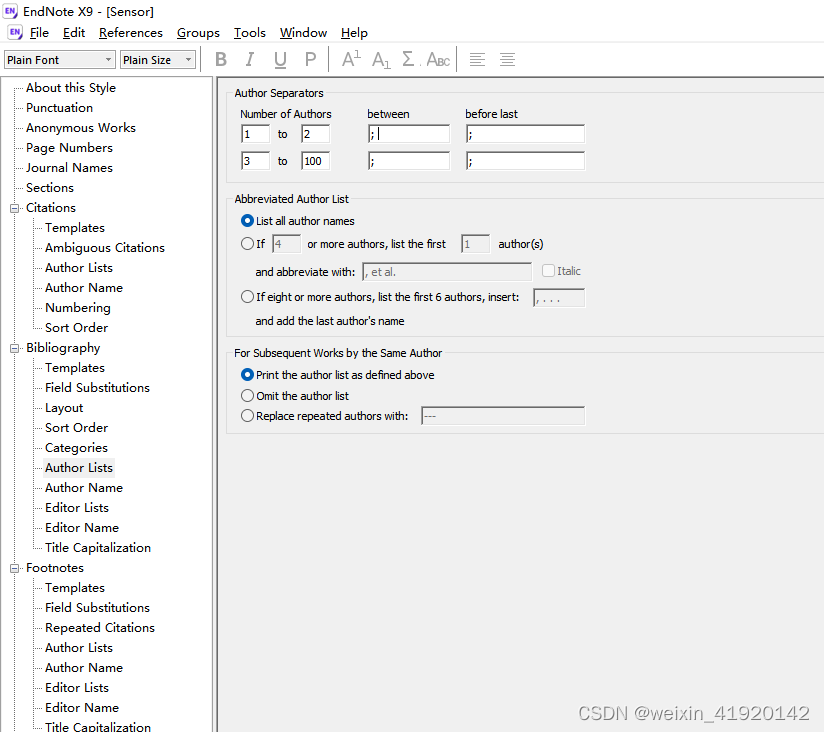Click second-row before last separator field

pyautogui.click(x=526, y=161)
